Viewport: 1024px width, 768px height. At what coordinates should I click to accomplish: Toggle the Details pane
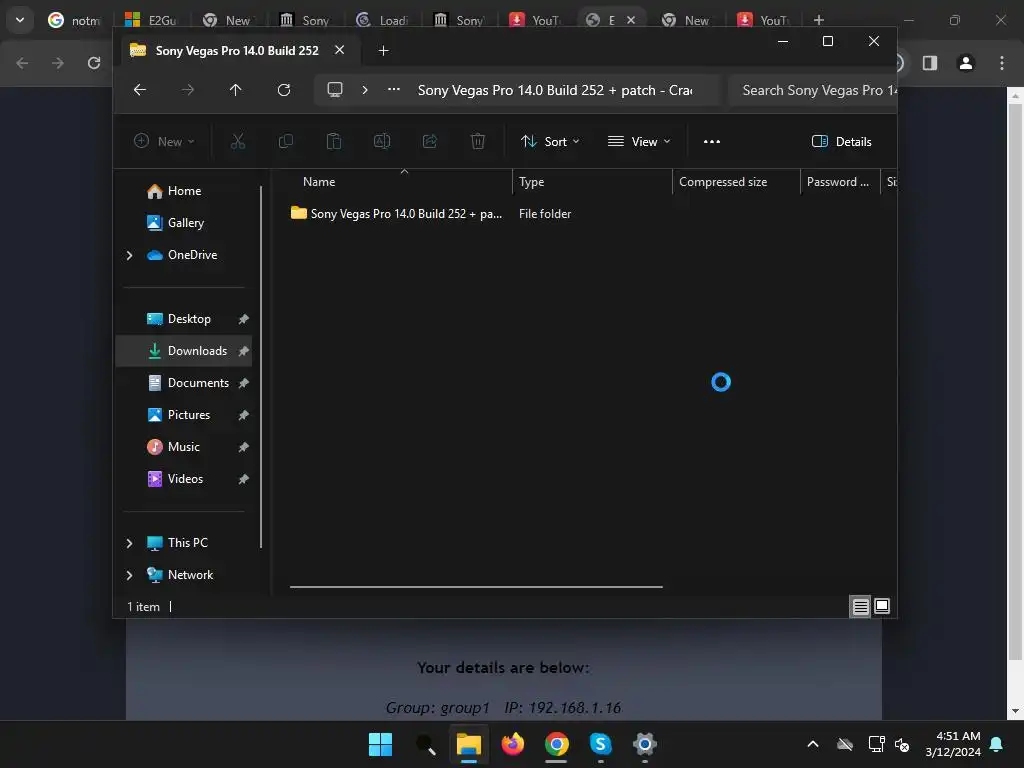841,142
